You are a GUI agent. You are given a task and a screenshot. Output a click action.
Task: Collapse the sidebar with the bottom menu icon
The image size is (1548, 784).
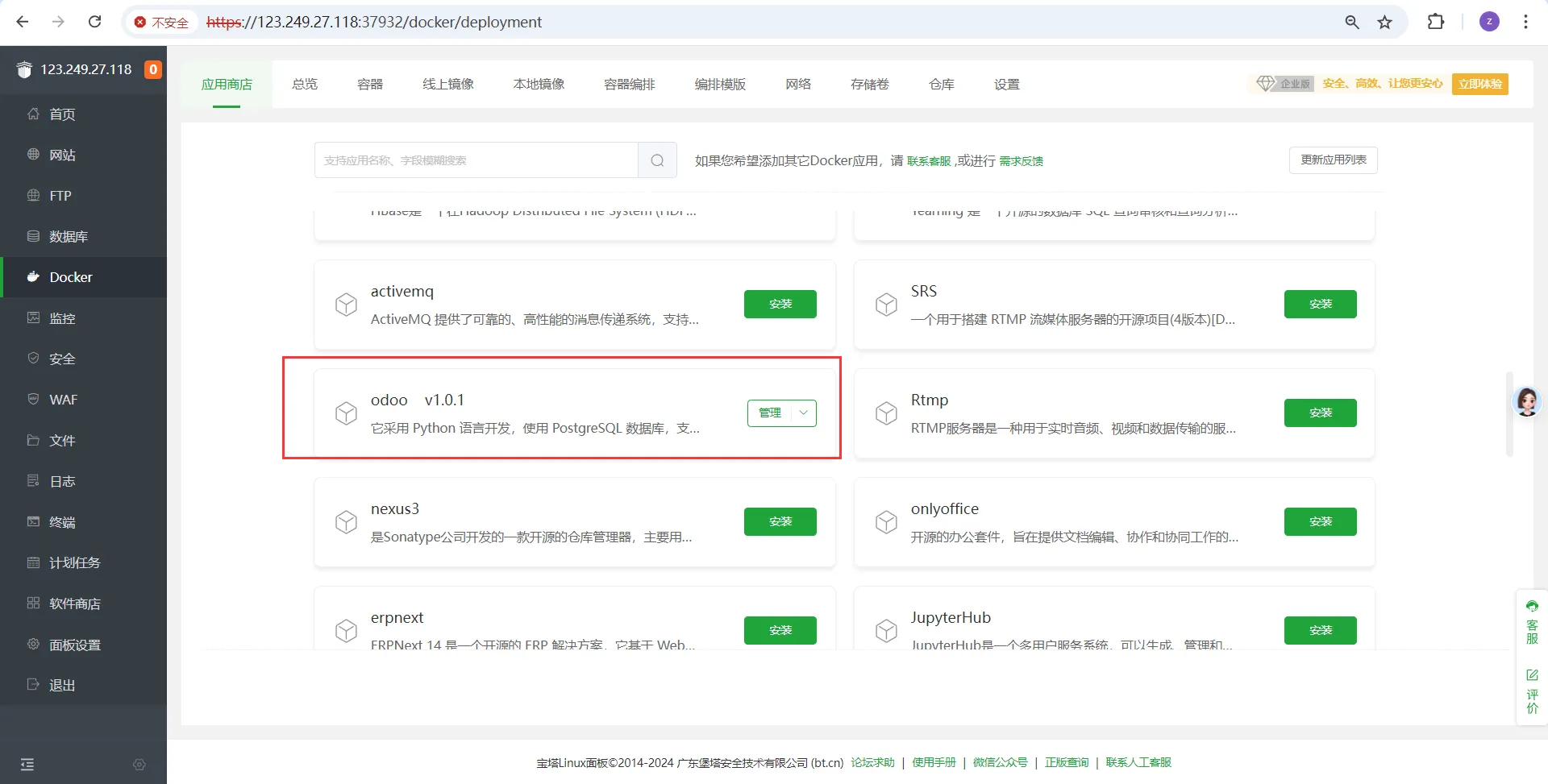point(27,764)
